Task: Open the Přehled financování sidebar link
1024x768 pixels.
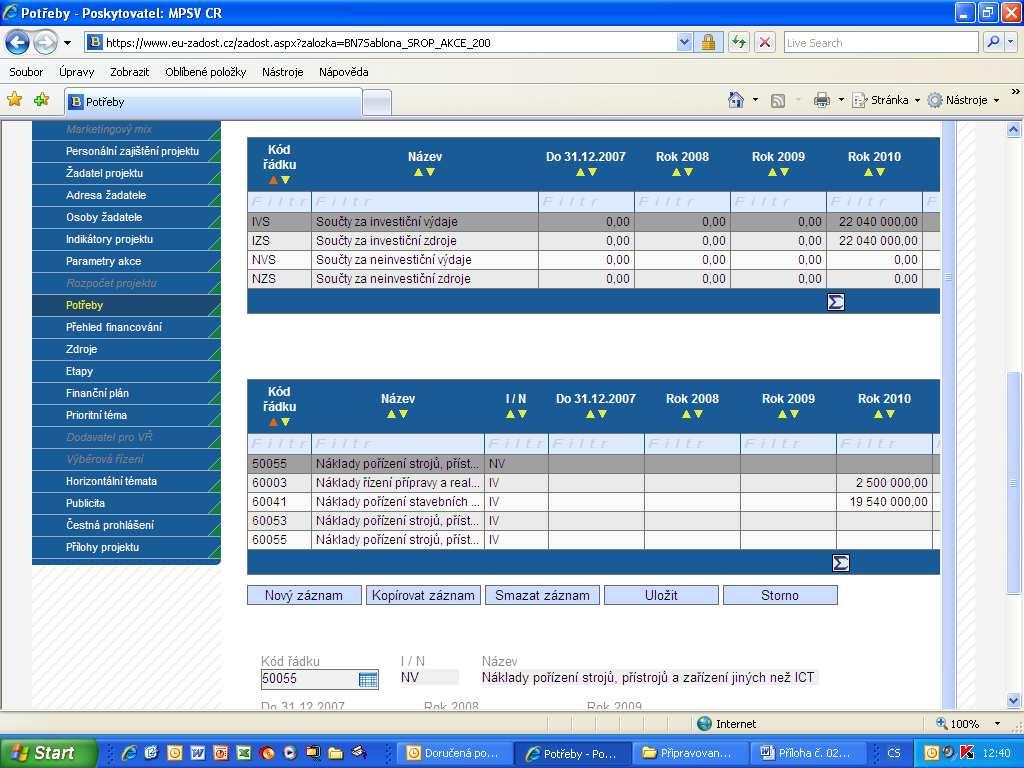Action: click(x=114, y=327)
